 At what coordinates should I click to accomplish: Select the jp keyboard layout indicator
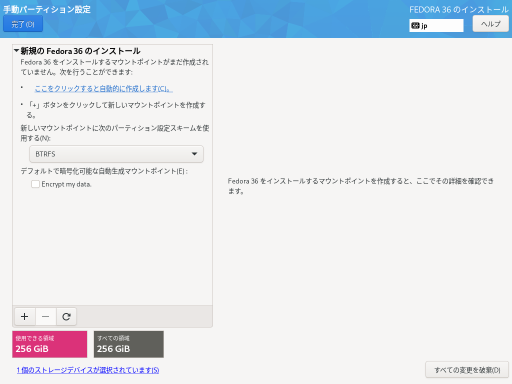pos(436,26)
